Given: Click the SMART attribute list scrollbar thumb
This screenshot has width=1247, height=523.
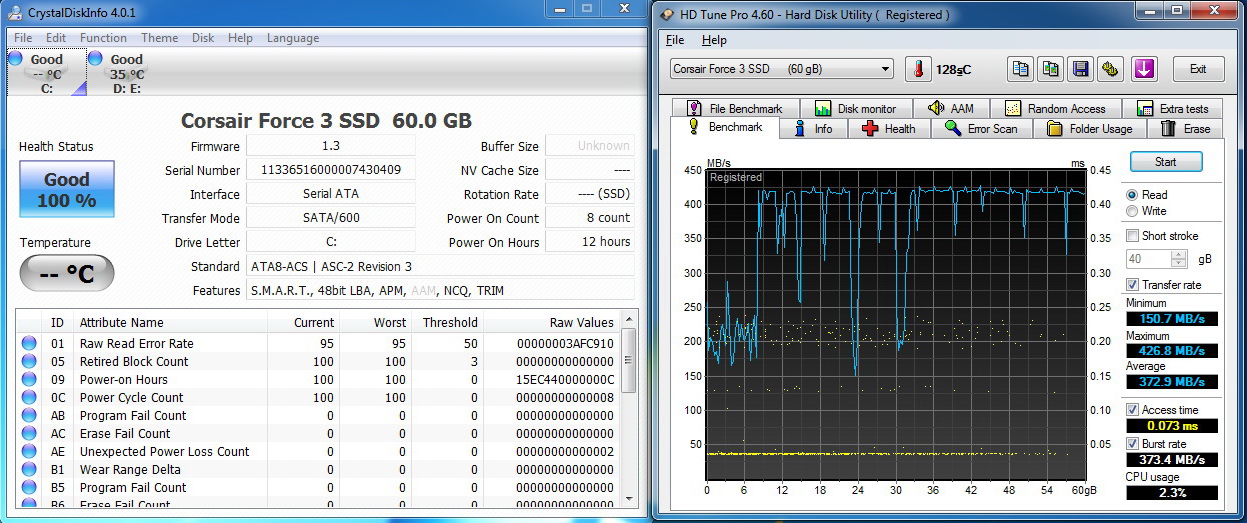Looking at the screenshot, I should coord(629,359).
